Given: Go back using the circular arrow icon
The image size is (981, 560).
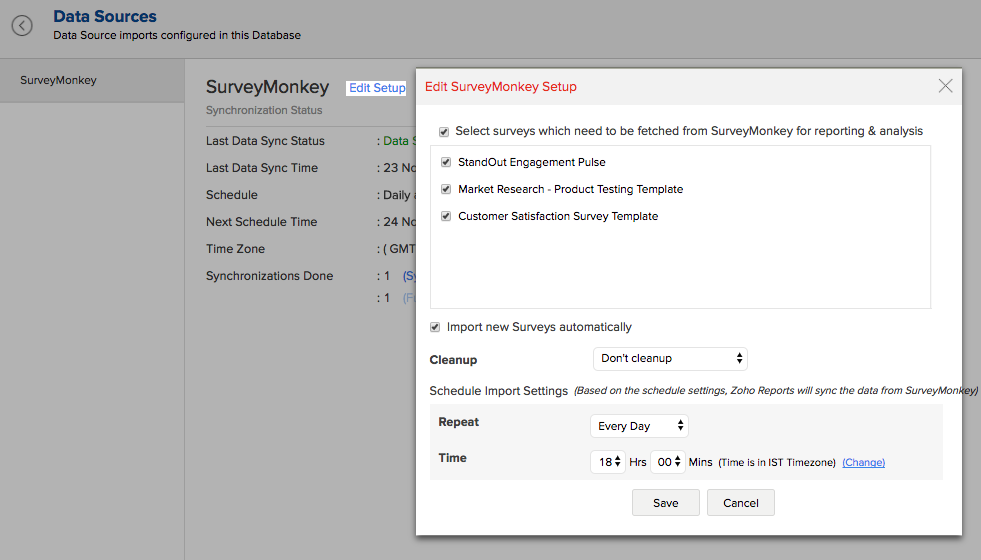Looking at the screenshot, I should click(x=22, y=26).
